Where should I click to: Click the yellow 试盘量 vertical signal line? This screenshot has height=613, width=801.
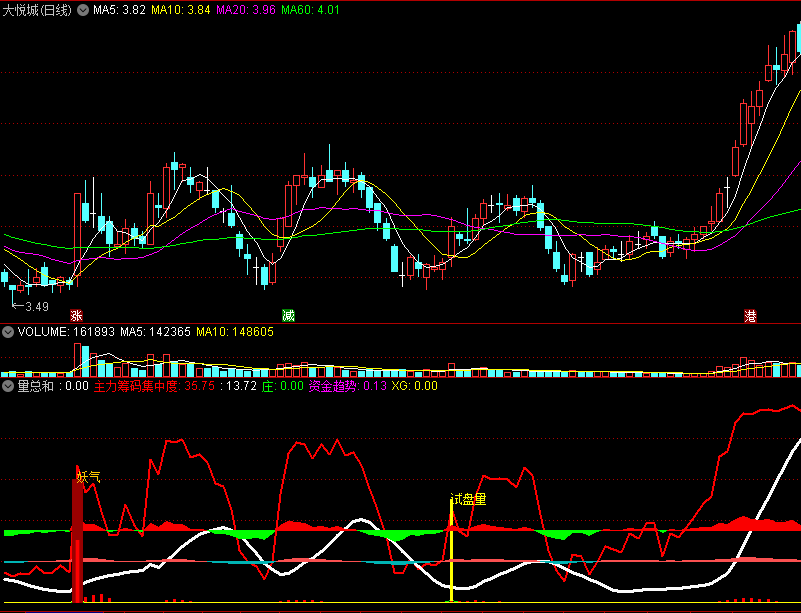(x=452, y=551)
